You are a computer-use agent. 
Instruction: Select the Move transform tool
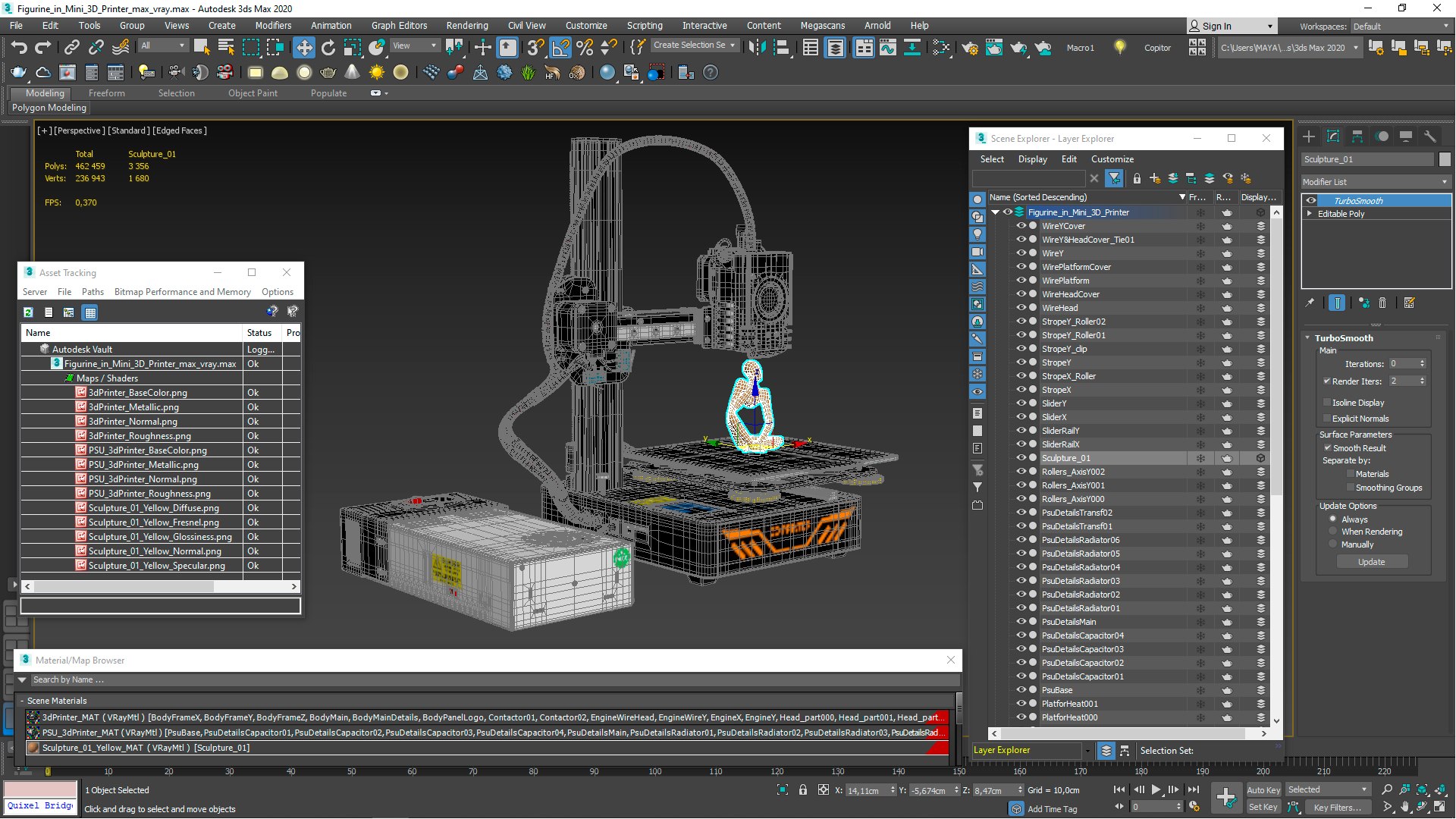coord(303,47)
